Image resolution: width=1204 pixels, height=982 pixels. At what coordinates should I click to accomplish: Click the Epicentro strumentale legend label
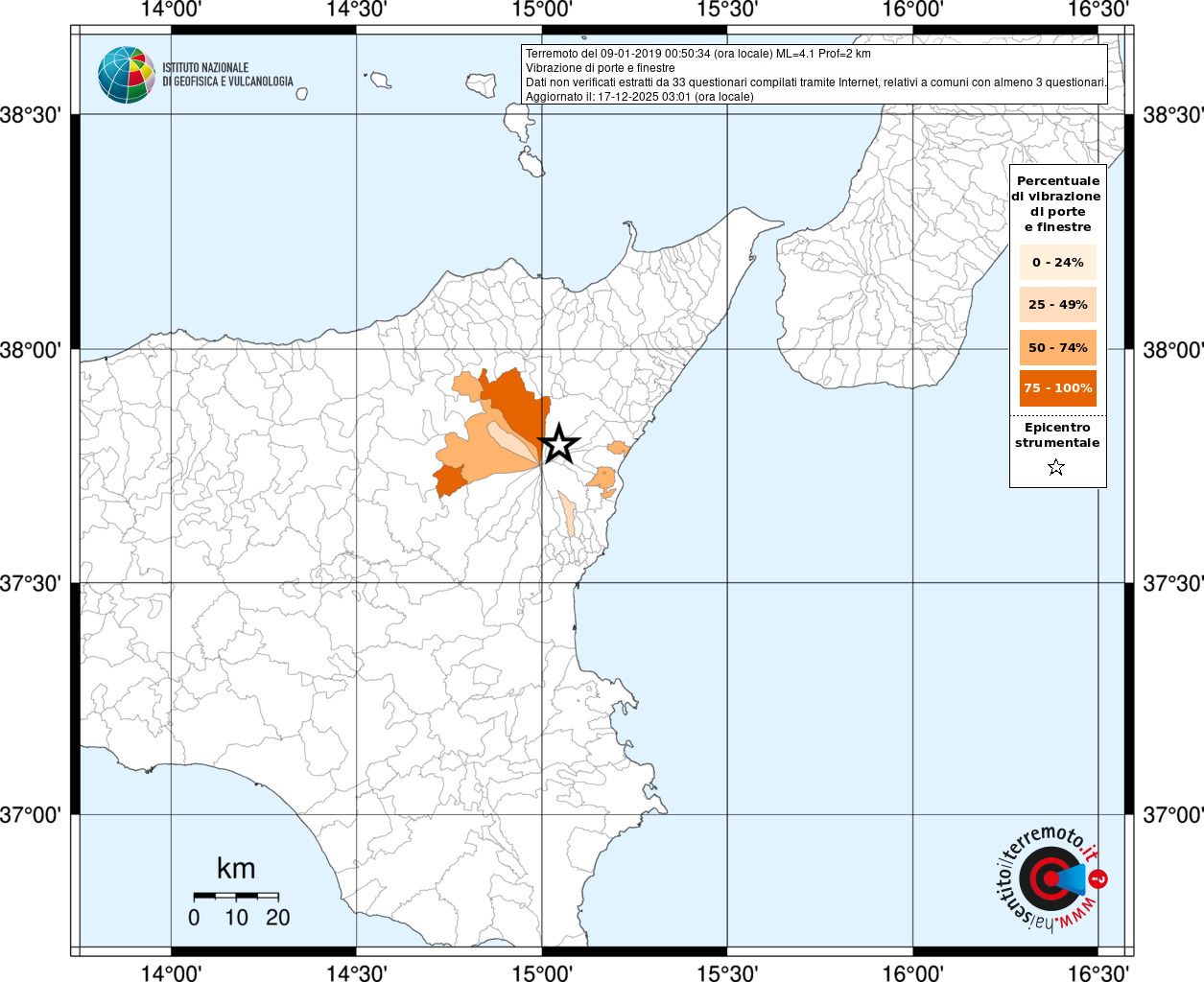coord(1057,435)
